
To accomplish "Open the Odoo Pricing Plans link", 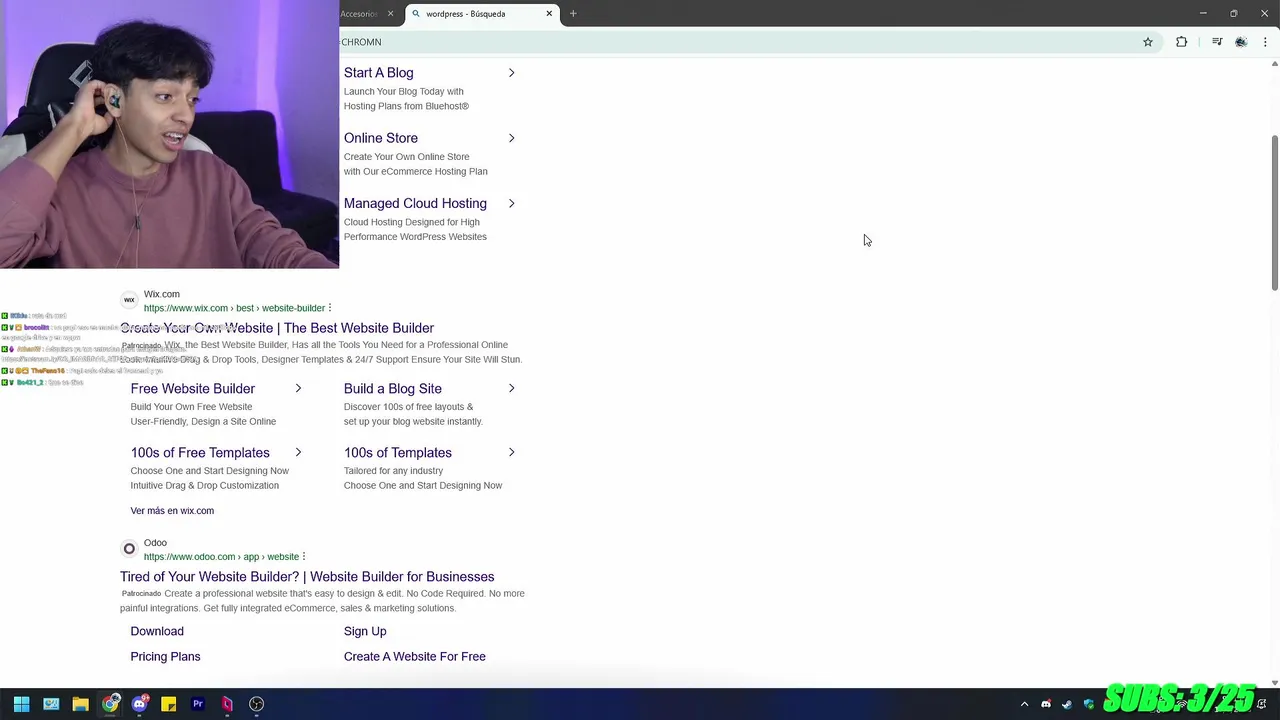I will click(165, 657).
